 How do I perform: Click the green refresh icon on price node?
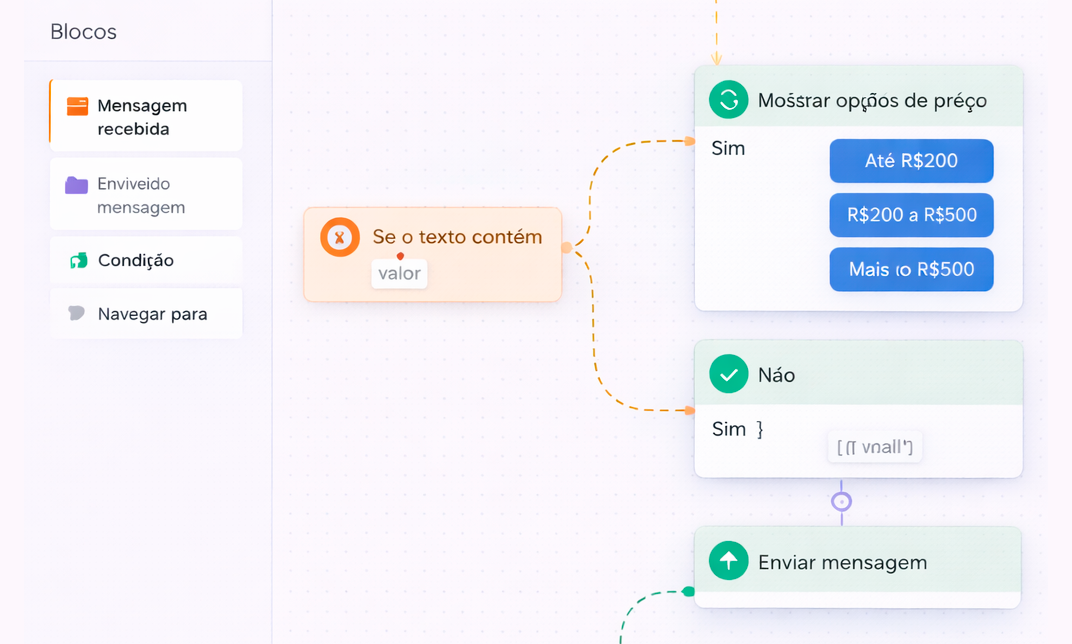point(728,100)
